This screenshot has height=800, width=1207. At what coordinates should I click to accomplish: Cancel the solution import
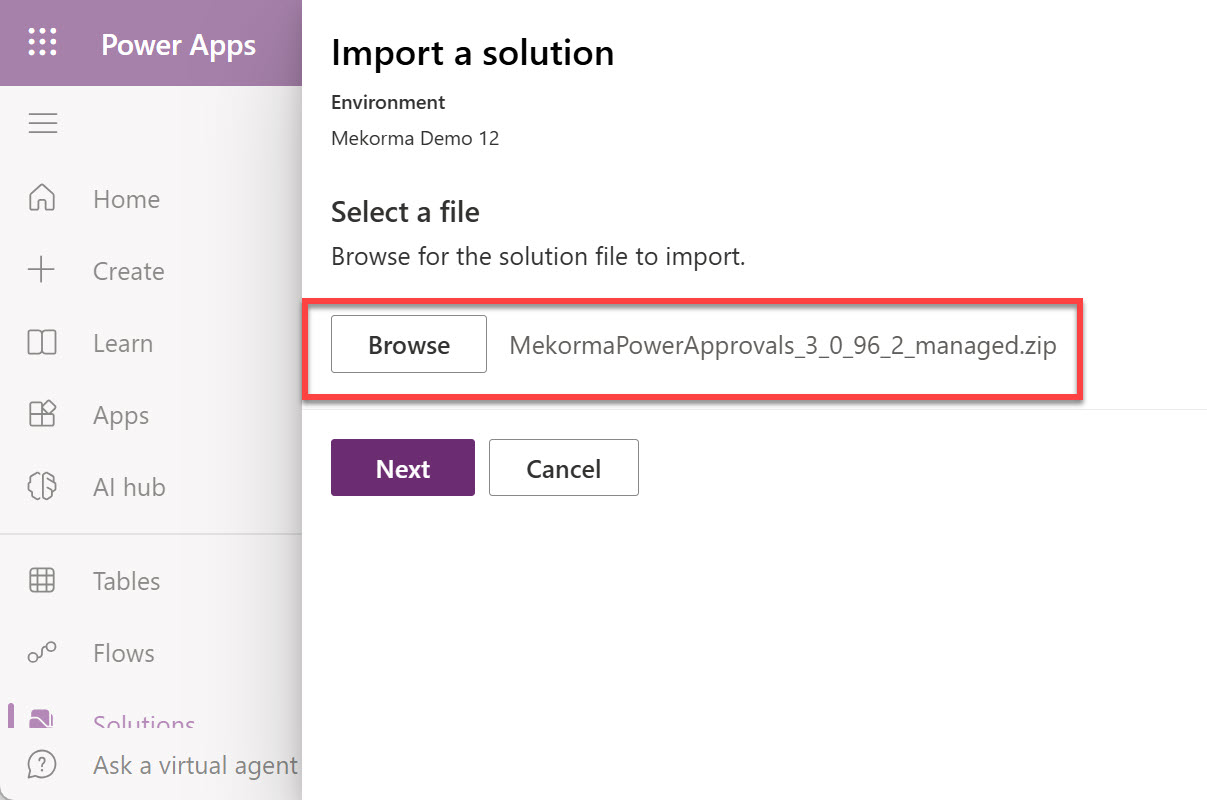[563, 468]
